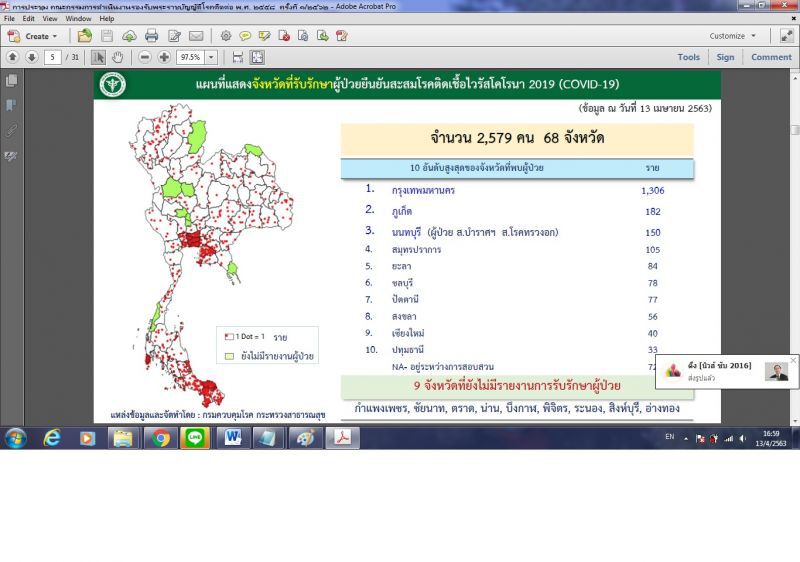Click the Fit one full page icon
This screenshot has width=800, height=562.
point(257,57)
